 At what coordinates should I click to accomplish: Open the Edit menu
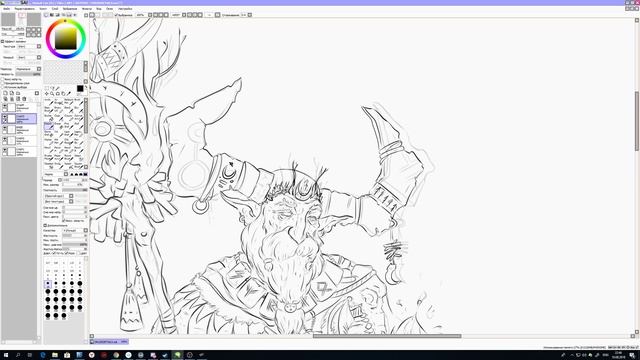pyautogui.click(x=24, y=9)
